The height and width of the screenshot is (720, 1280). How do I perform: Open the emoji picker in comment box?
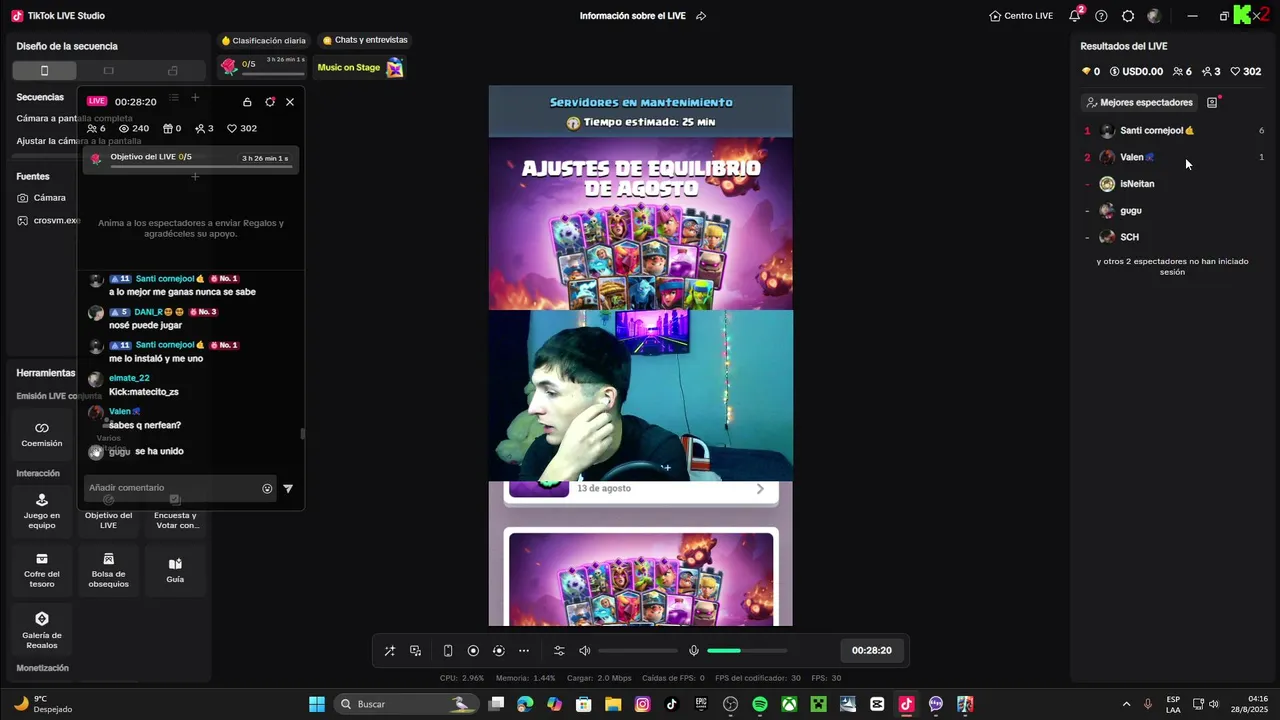(x=267, y=489)
